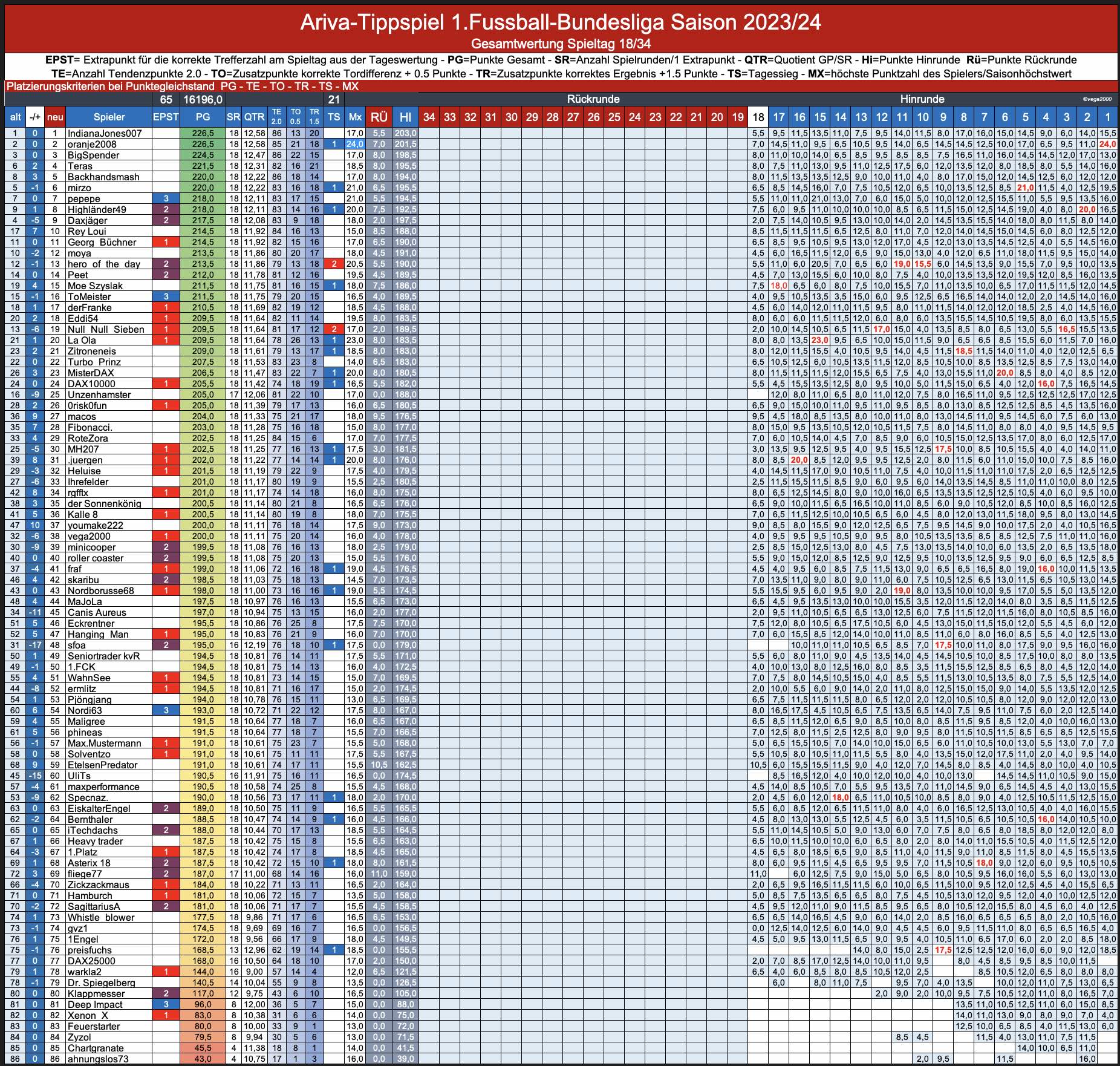Viewport: 1120px width, 1066px height.
Task: Select the HI column header
Action: 406,117
